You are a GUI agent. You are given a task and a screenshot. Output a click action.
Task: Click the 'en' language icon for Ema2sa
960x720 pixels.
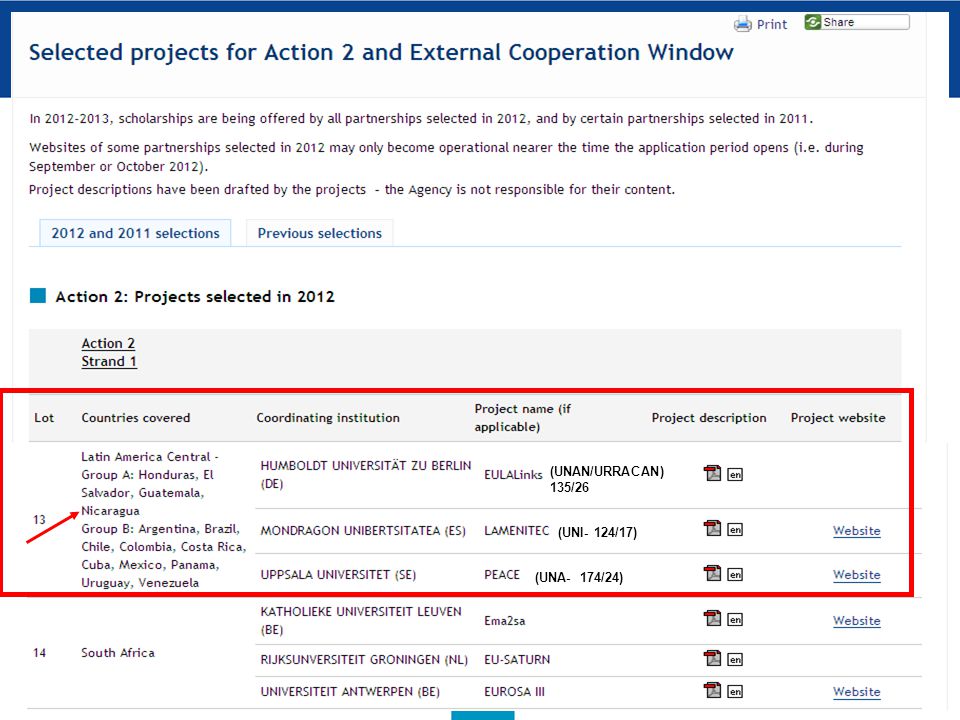coord(735,620)
